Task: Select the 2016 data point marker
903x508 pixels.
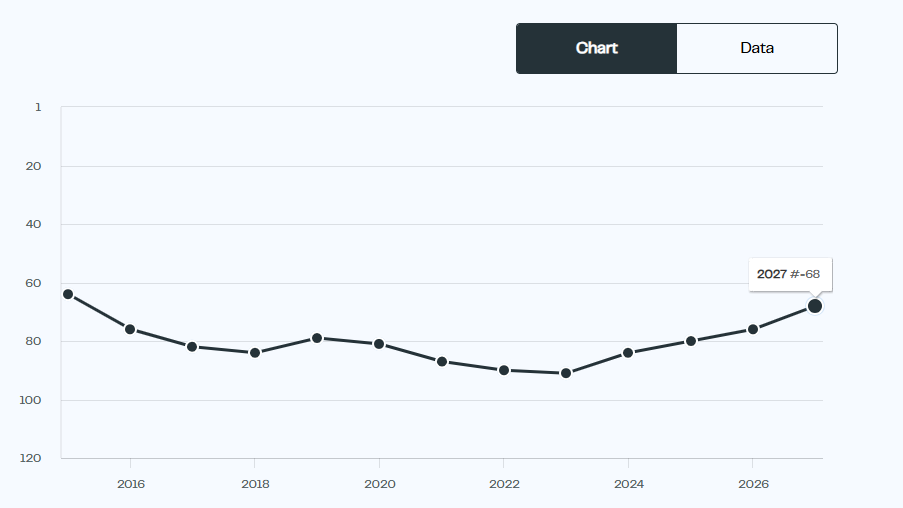Action: 130,329
